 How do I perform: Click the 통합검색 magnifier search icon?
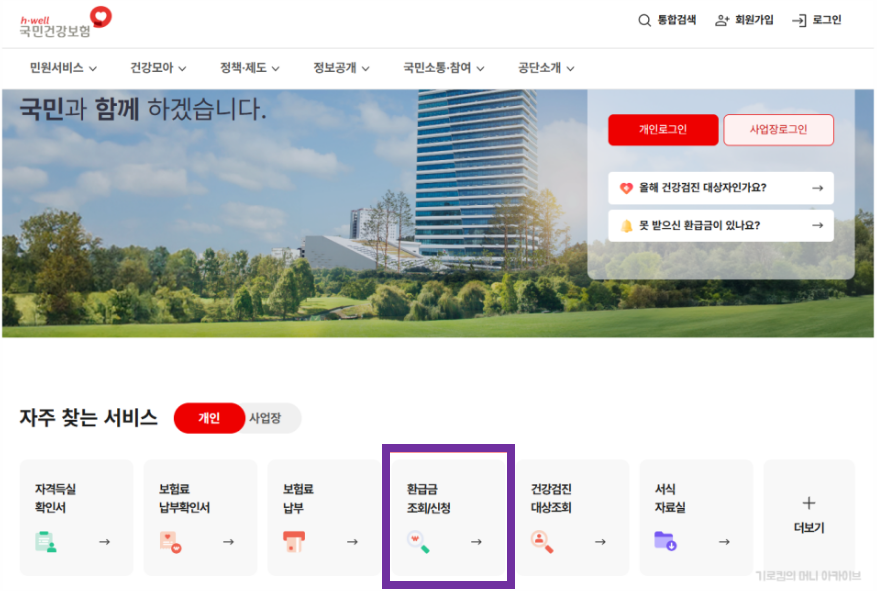645,19
